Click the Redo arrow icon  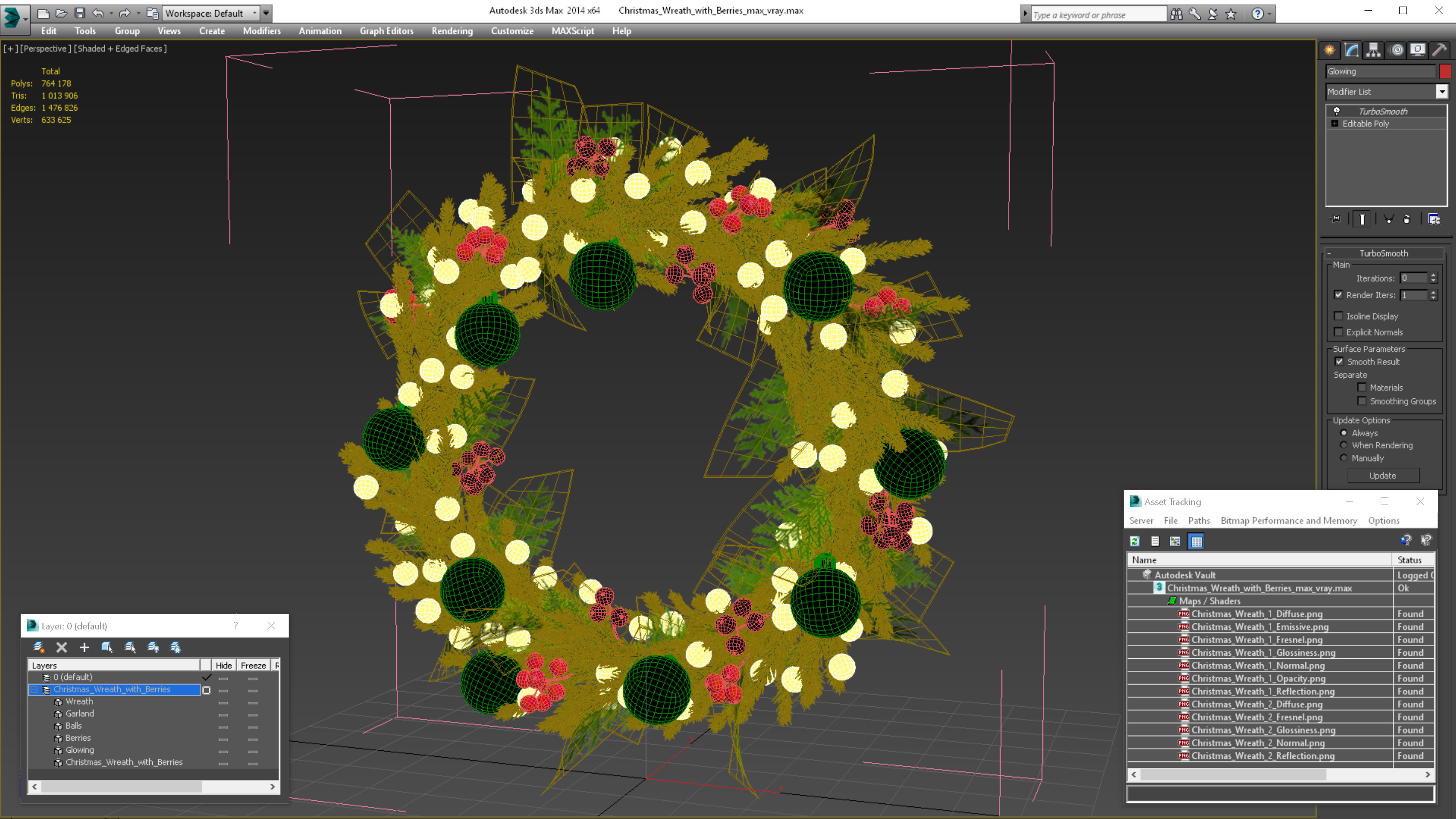tap(124, 13)
